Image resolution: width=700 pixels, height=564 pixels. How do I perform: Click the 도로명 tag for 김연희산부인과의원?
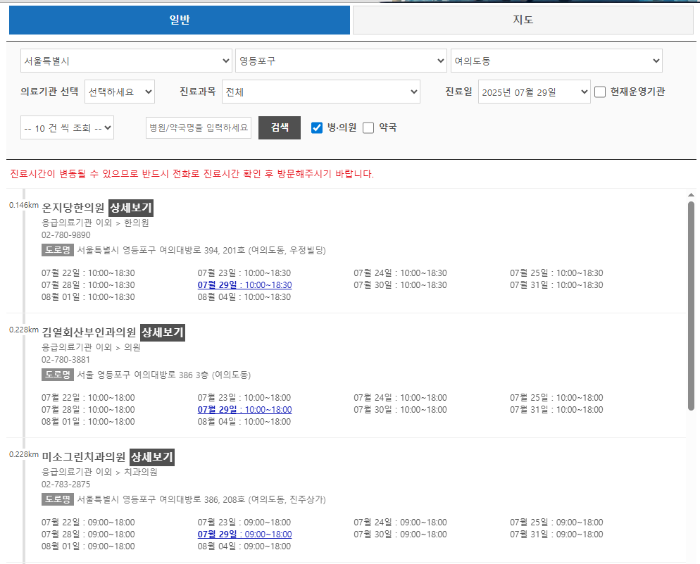pyautogui.click(x=58, y=374)
